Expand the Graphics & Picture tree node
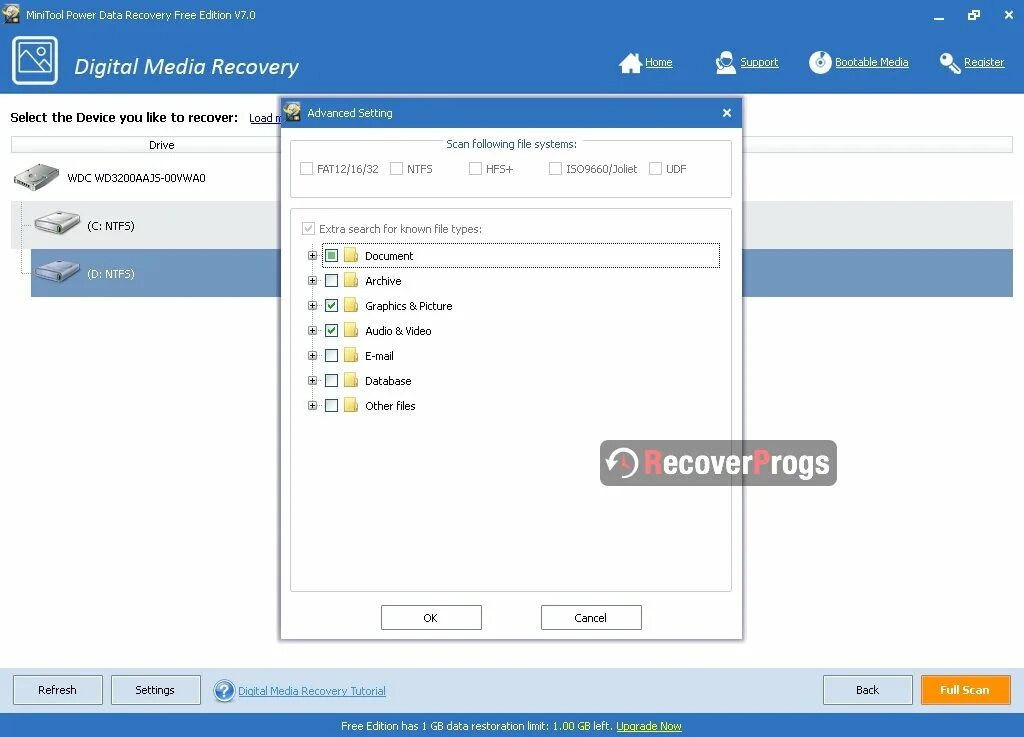The image size is (1024, 737). [x=312, y=306]
